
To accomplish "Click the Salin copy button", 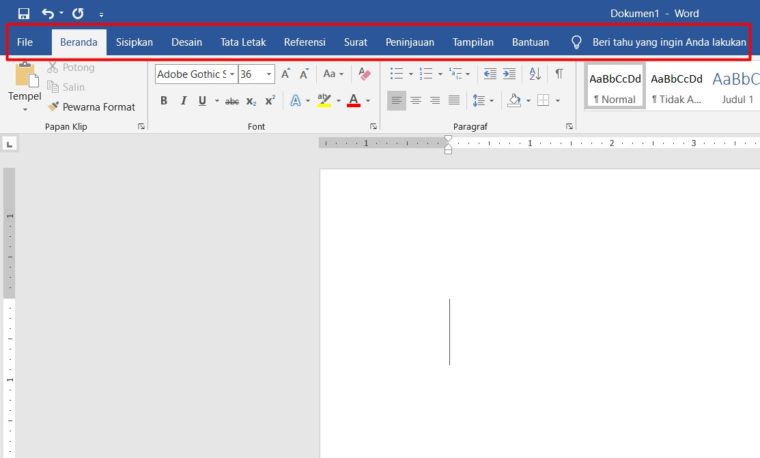I will (66, 87).
